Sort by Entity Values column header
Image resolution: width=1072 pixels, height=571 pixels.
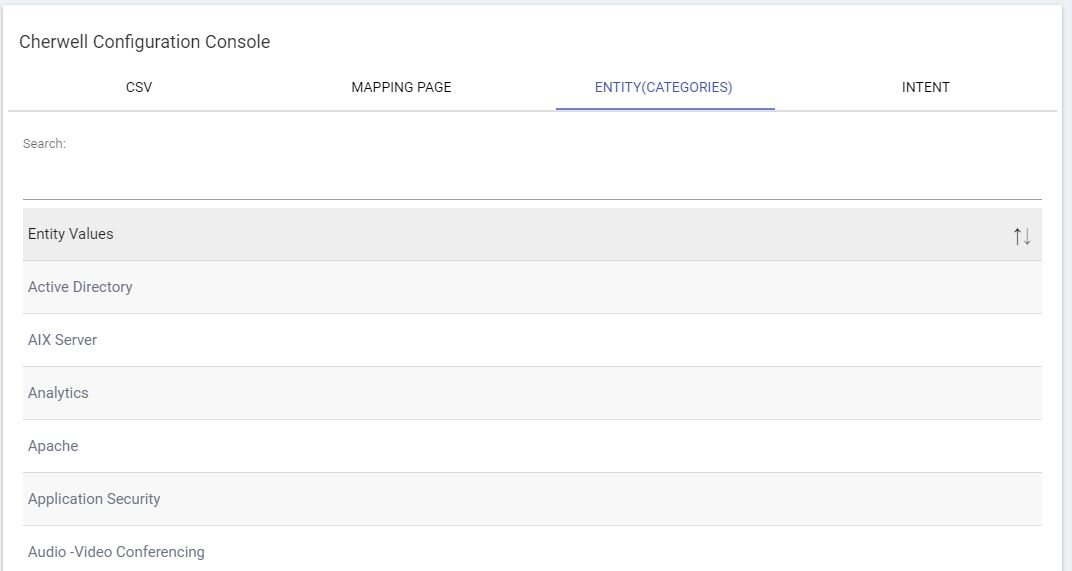click(71, 234)
